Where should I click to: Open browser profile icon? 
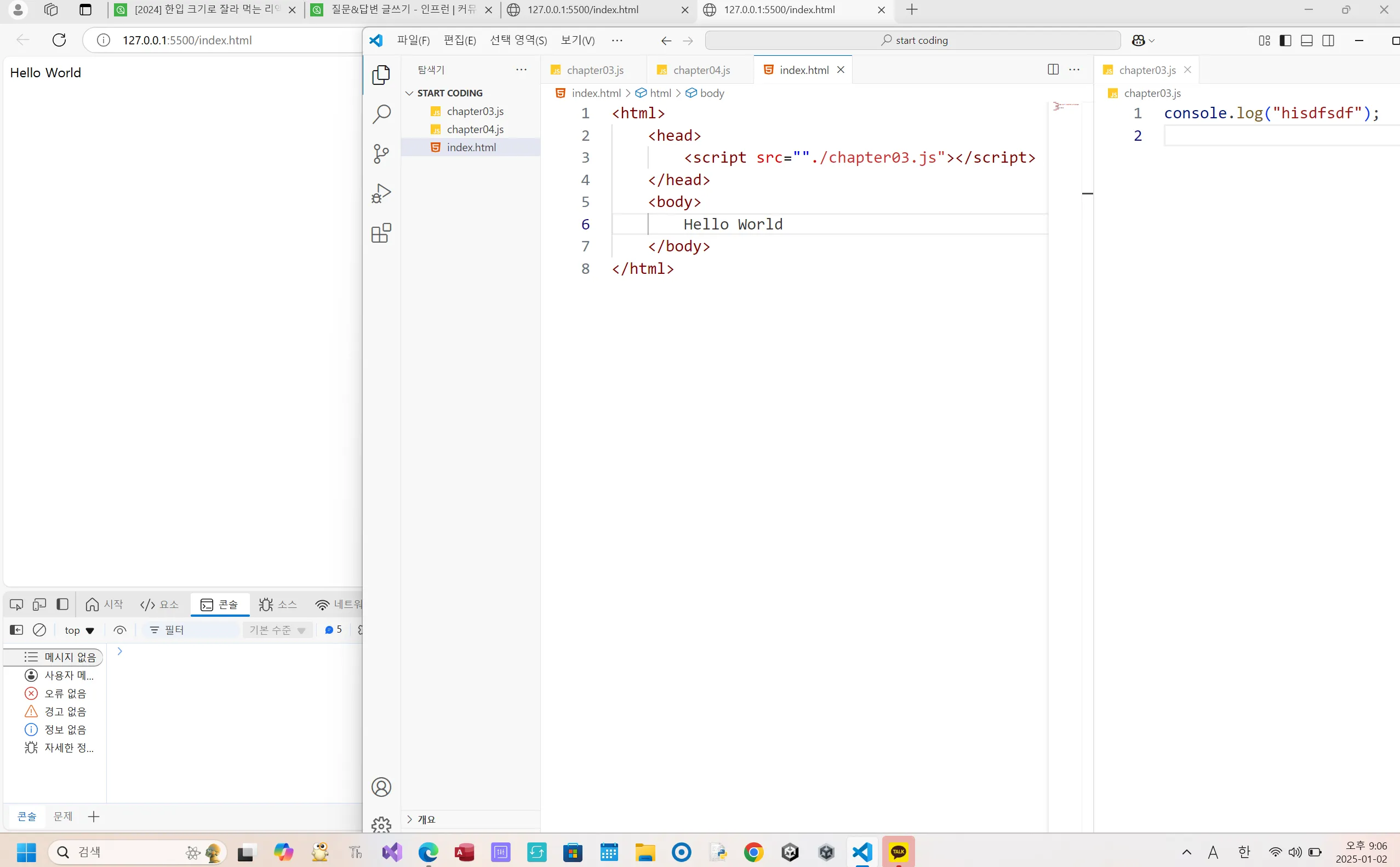[18, 9]
